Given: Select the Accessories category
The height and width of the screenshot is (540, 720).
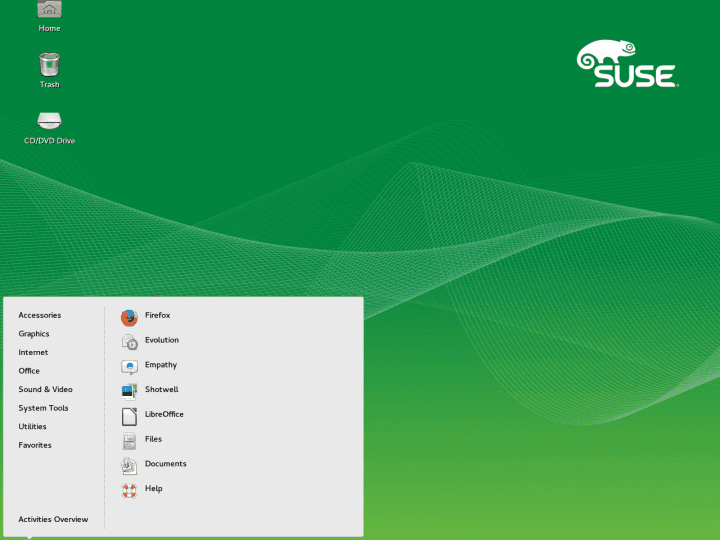Looking at the screenshot, I should (39, 315).
